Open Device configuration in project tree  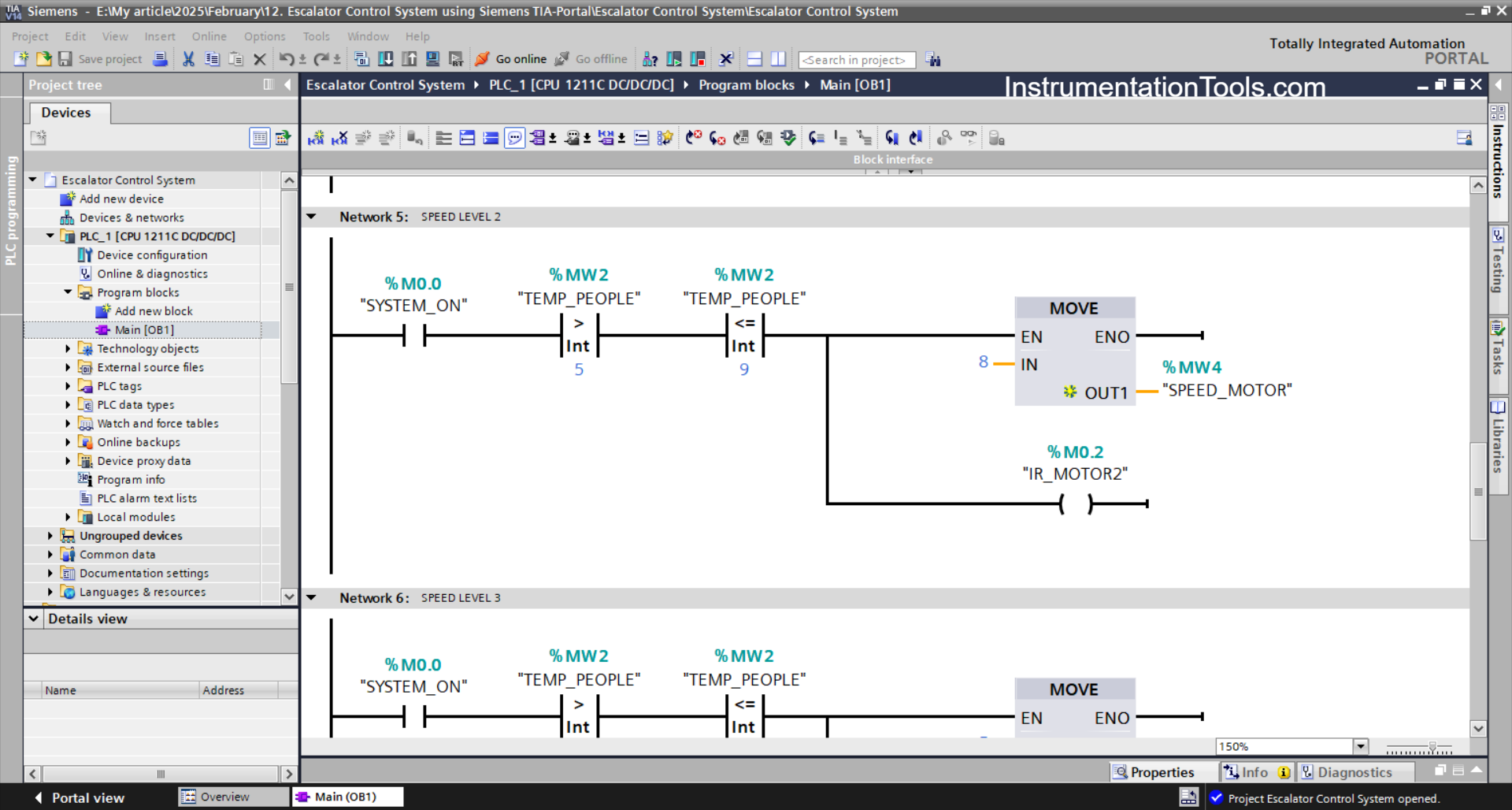[x=152, y=255]
